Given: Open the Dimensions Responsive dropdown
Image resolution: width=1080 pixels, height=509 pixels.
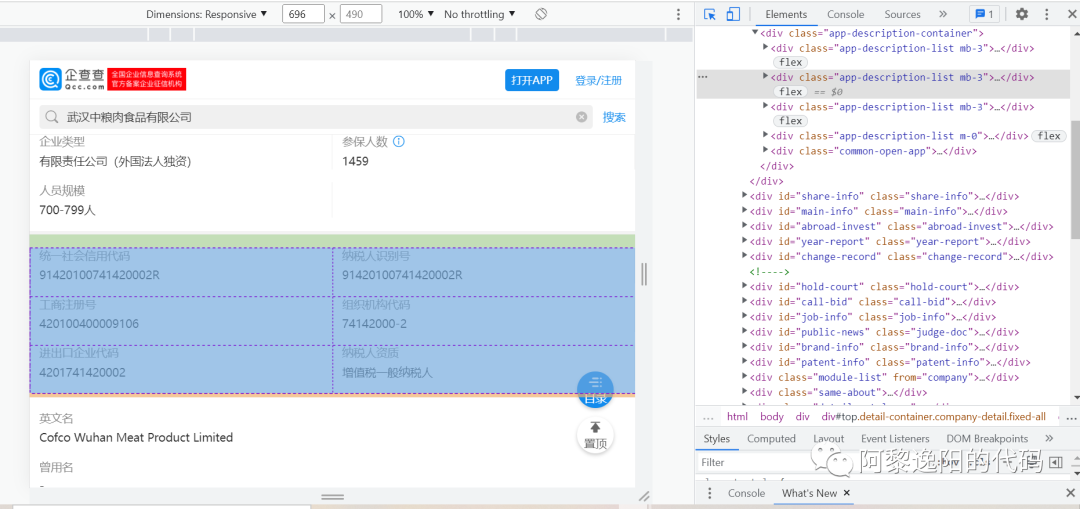Looking at the screenshot, I should point(207,14).
